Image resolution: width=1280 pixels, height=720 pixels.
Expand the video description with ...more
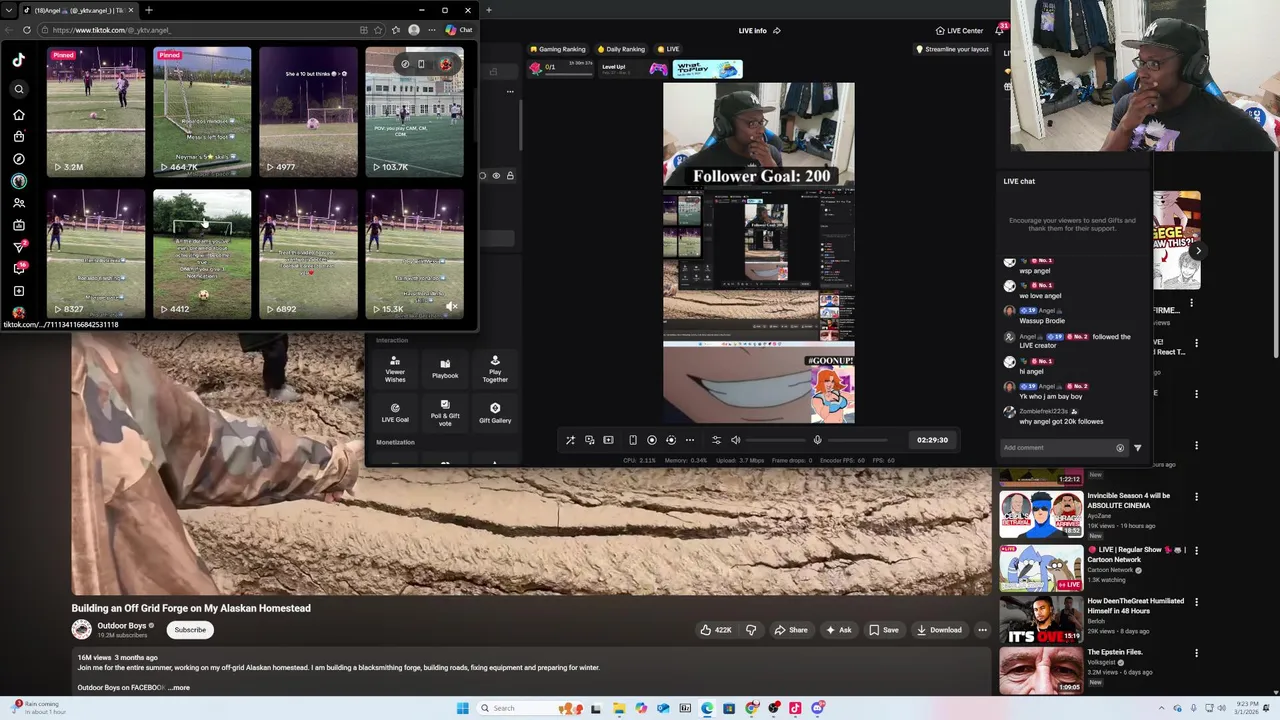click(x=179, y=688)
